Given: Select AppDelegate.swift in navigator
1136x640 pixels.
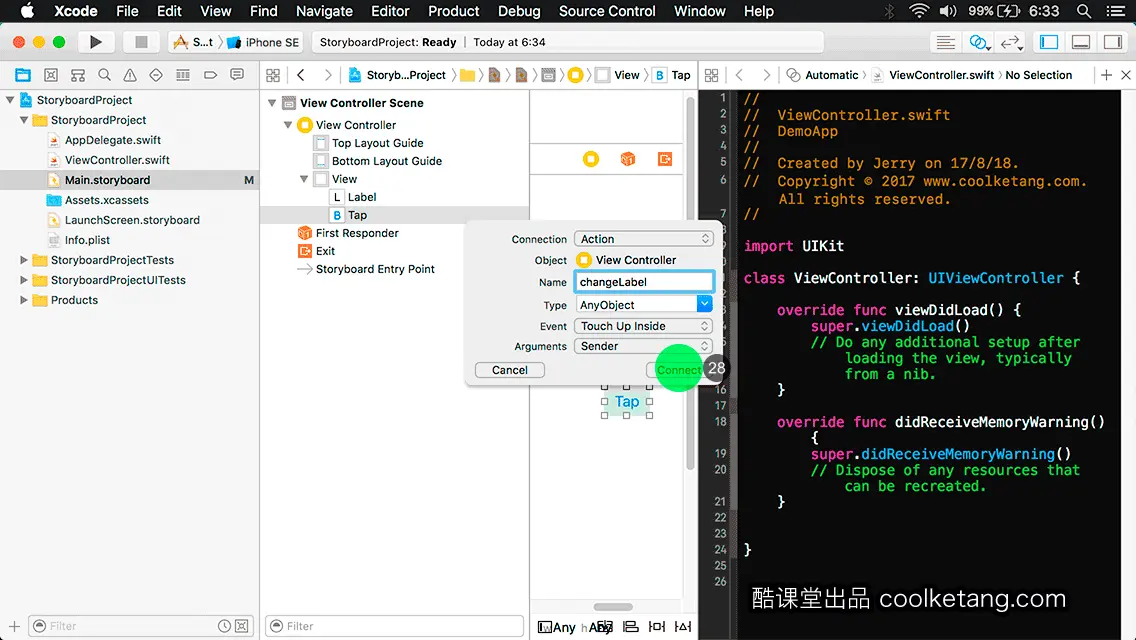Looking at the screenshot, I should point(112,140).
